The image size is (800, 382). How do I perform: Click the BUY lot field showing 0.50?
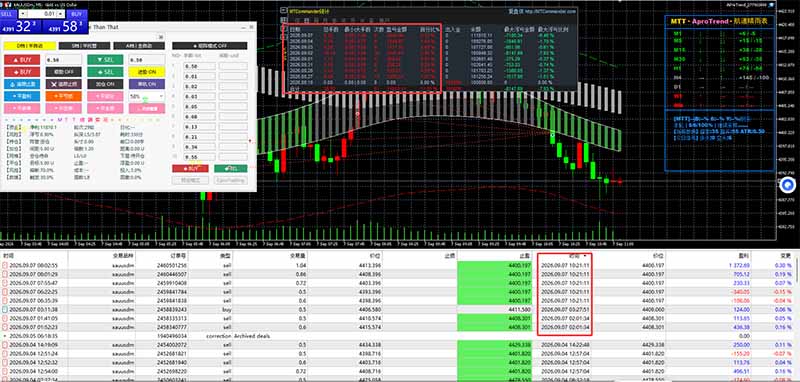point(64,60)
